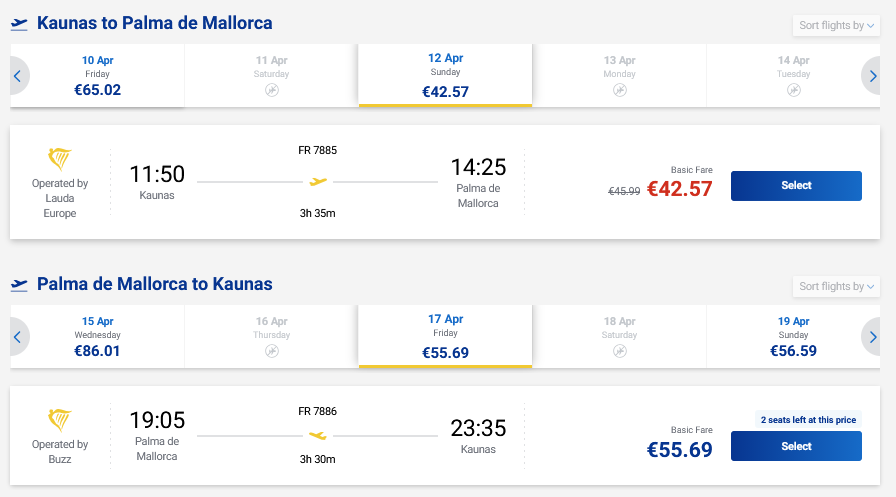Click the plane icon beside Kaunas to Palma heading
The height and width of the screenshot is (497, 896).
19,23
